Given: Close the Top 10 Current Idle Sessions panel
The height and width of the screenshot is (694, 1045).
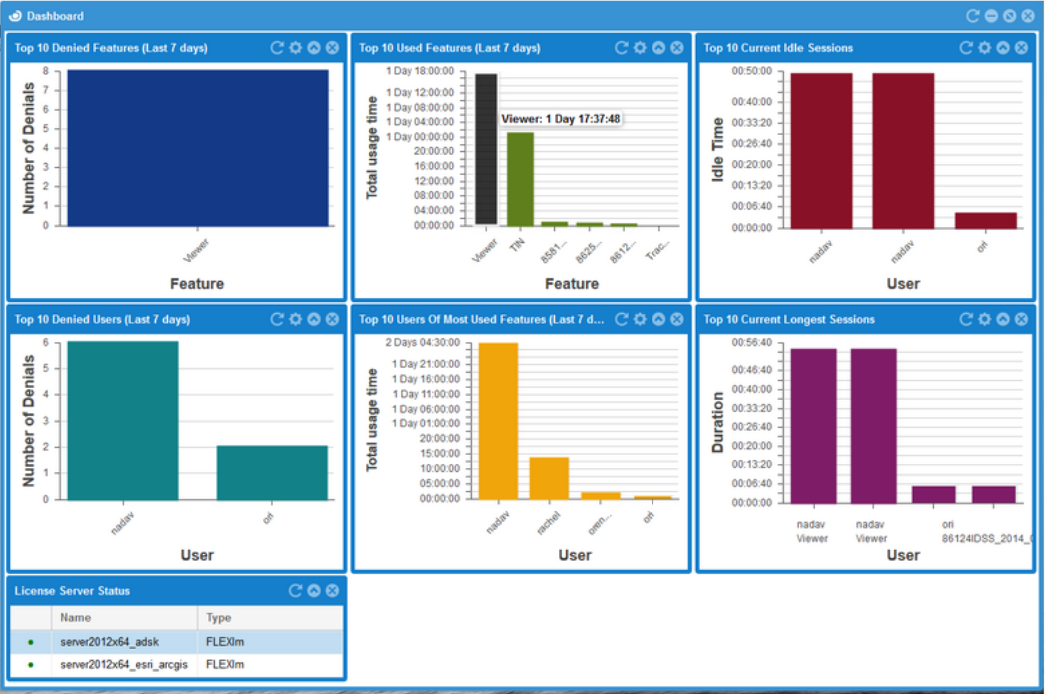Looking at the screenshot, I should click(1021, 48).
